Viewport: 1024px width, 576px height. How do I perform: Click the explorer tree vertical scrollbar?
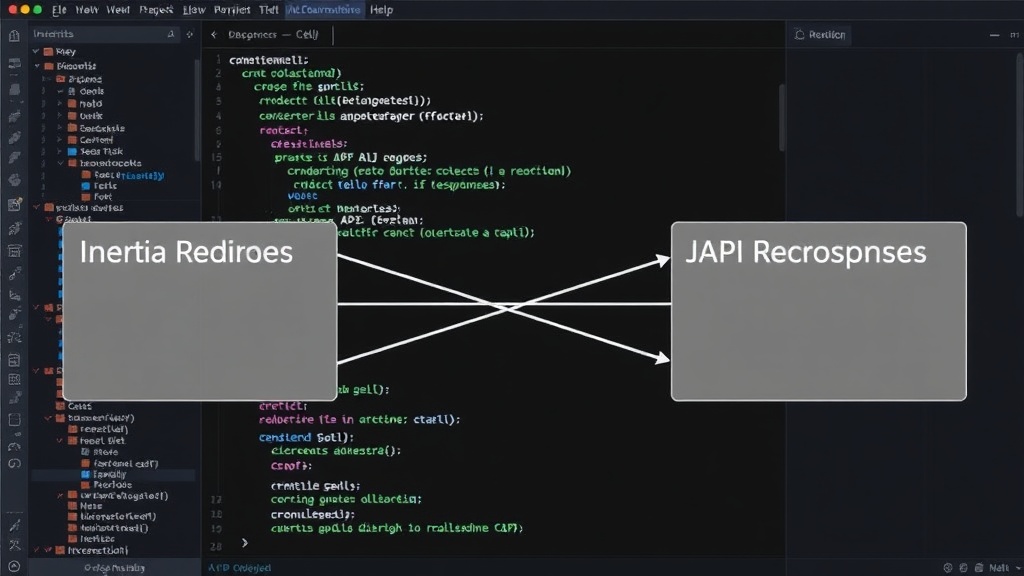tap(197, 110)
